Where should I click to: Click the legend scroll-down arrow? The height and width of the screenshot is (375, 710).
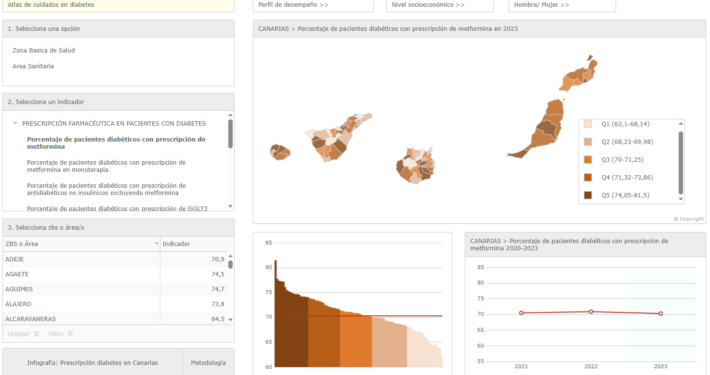[681, 199]
